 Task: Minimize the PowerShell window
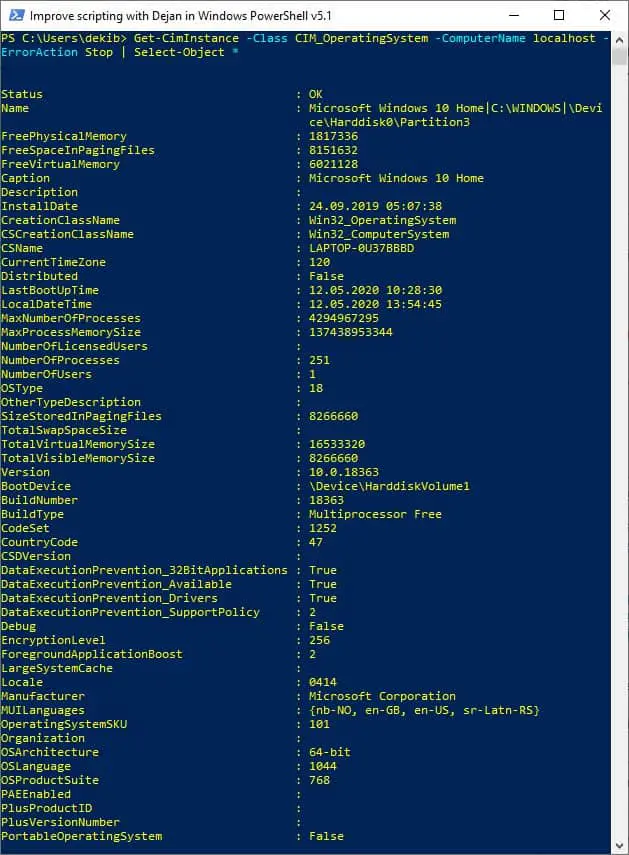point(513,15)
